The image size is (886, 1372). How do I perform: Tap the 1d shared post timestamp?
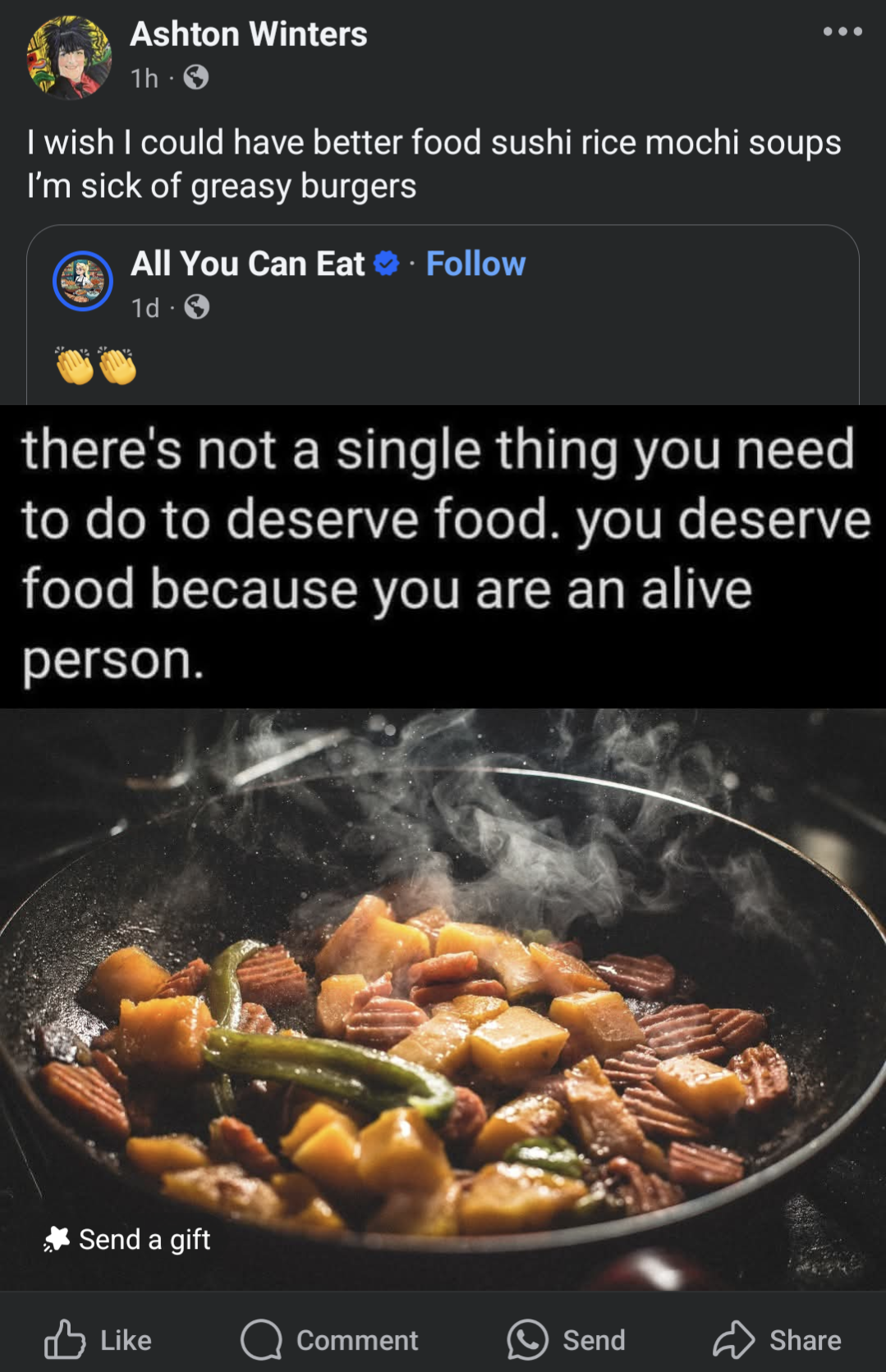click(145, 308)
